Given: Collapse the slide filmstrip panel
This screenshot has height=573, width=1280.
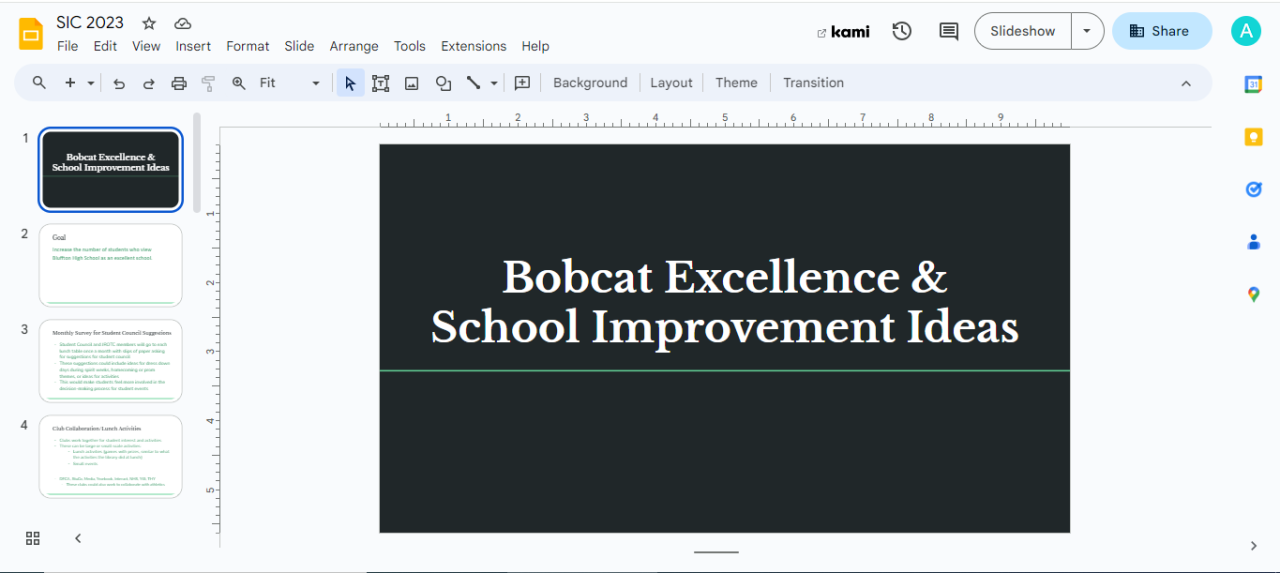Looking at the screenshot, I should [x=78, y=538].
